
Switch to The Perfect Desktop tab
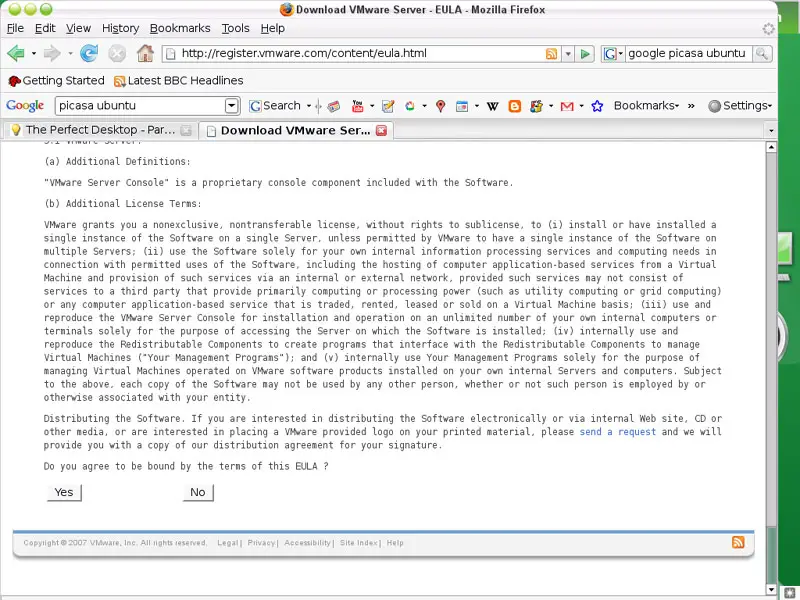pos(99,131)
